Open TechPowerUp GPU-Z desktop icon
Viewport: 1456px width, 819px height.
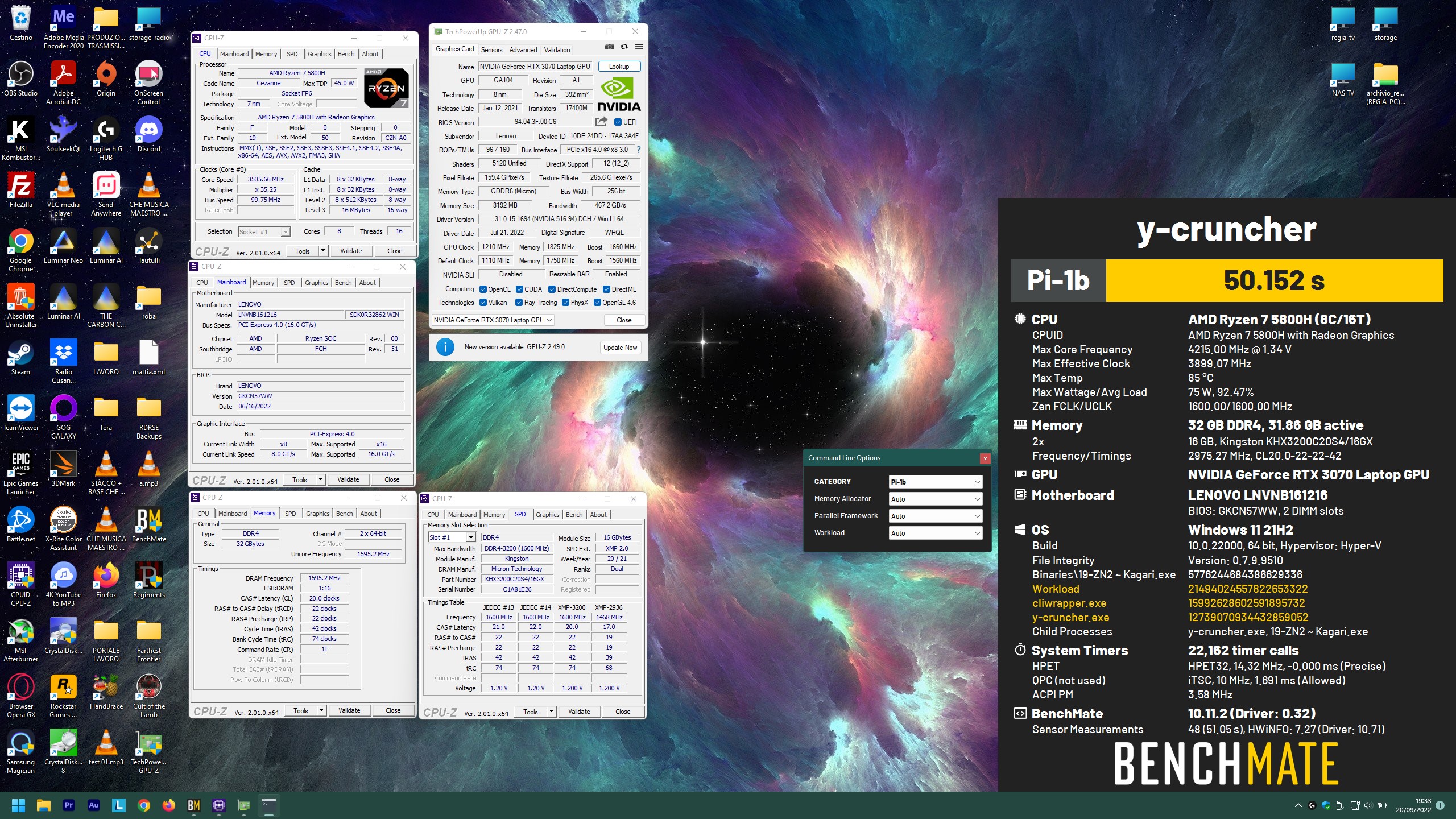[148, 752]
